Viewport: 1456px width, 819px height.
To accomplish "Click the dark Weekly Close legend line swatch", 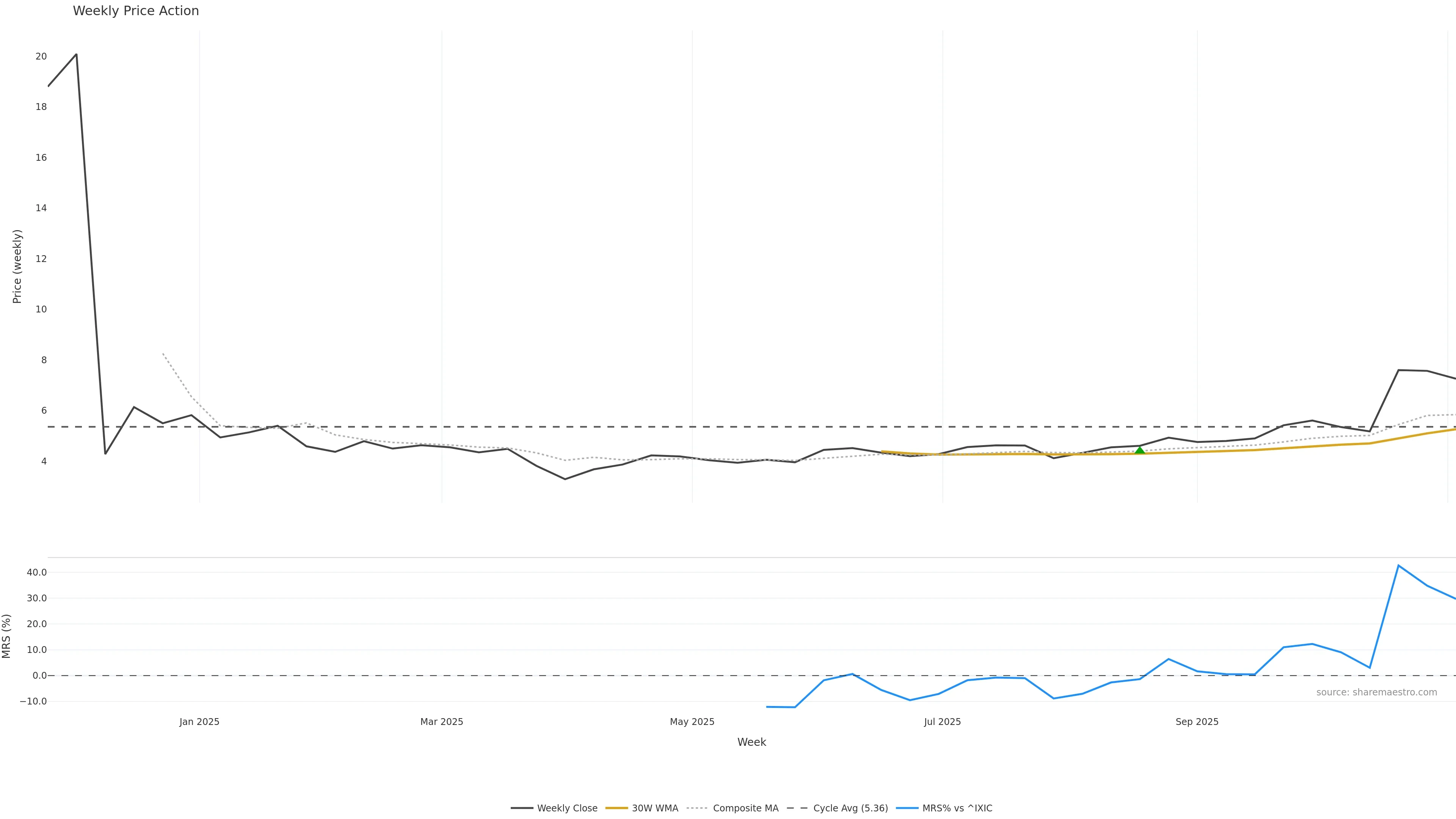I will [x=522, y=808].
